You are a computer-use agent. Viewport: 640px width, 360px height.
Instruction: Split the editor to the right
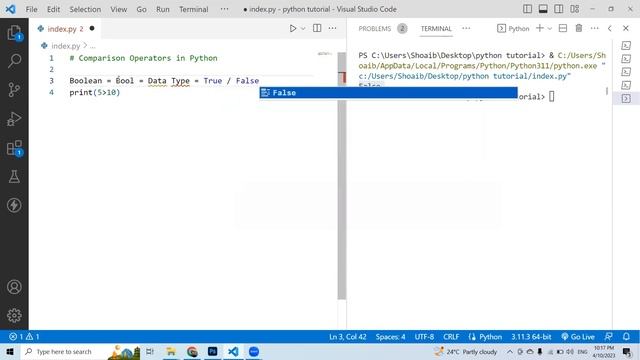tap(317, 28)
